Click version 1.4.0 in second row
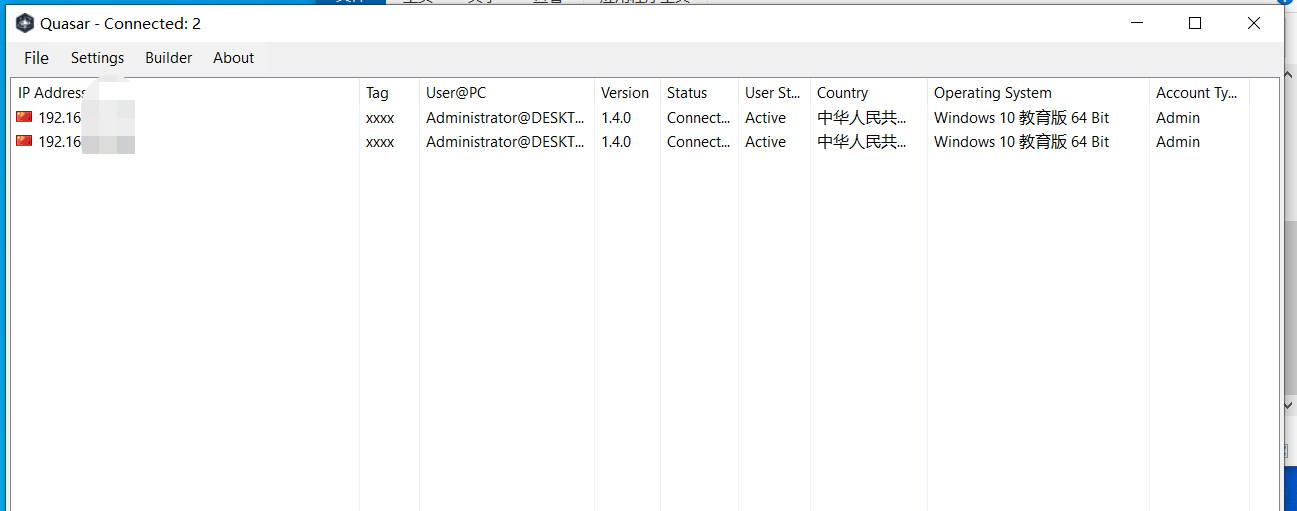The image size is (1297, 511). coord(616,142)
